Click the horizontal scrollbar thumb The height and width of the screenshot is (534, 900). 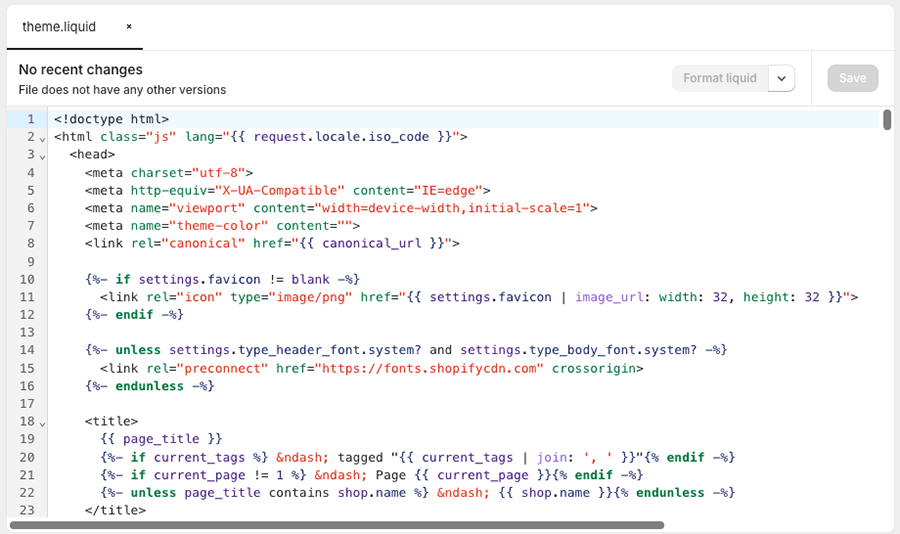(x=337, y=525)
